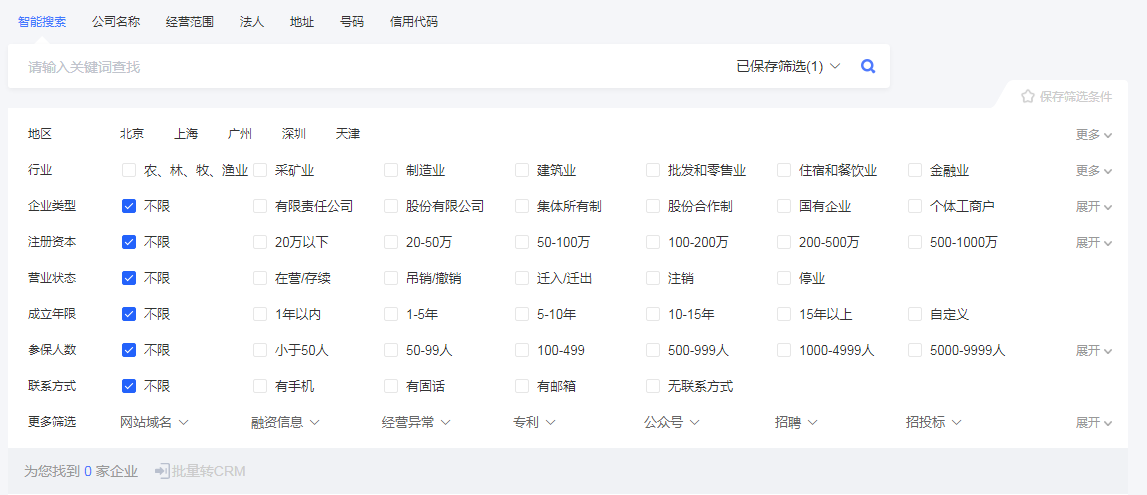Check the 建筑业 checkbox
Image resolution: width=1147 pixels, height=495 pixels.
(522, 170)
